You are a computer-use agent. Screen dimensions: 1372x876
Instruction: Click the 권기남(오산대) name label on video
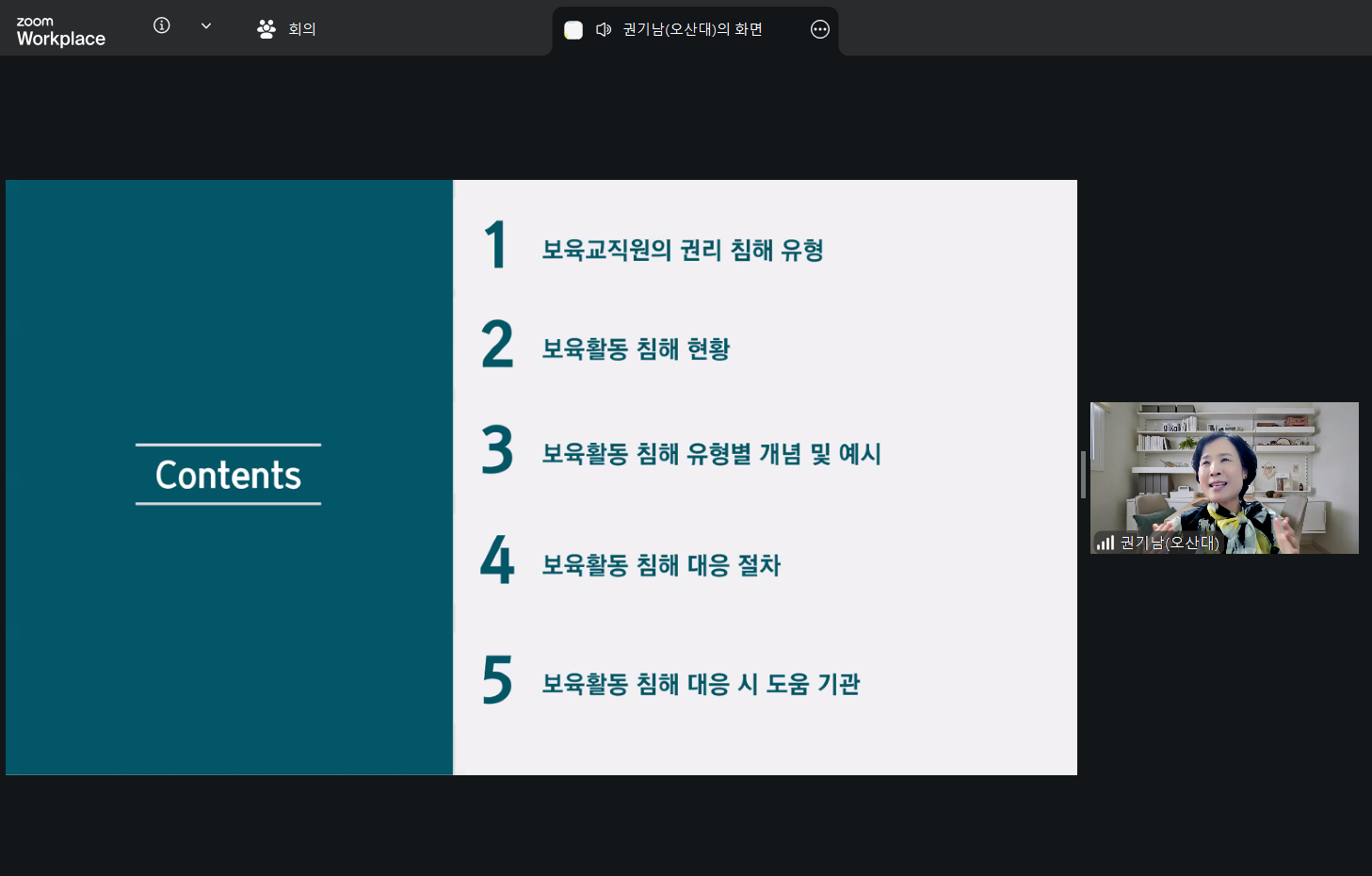click(1169, 543)
